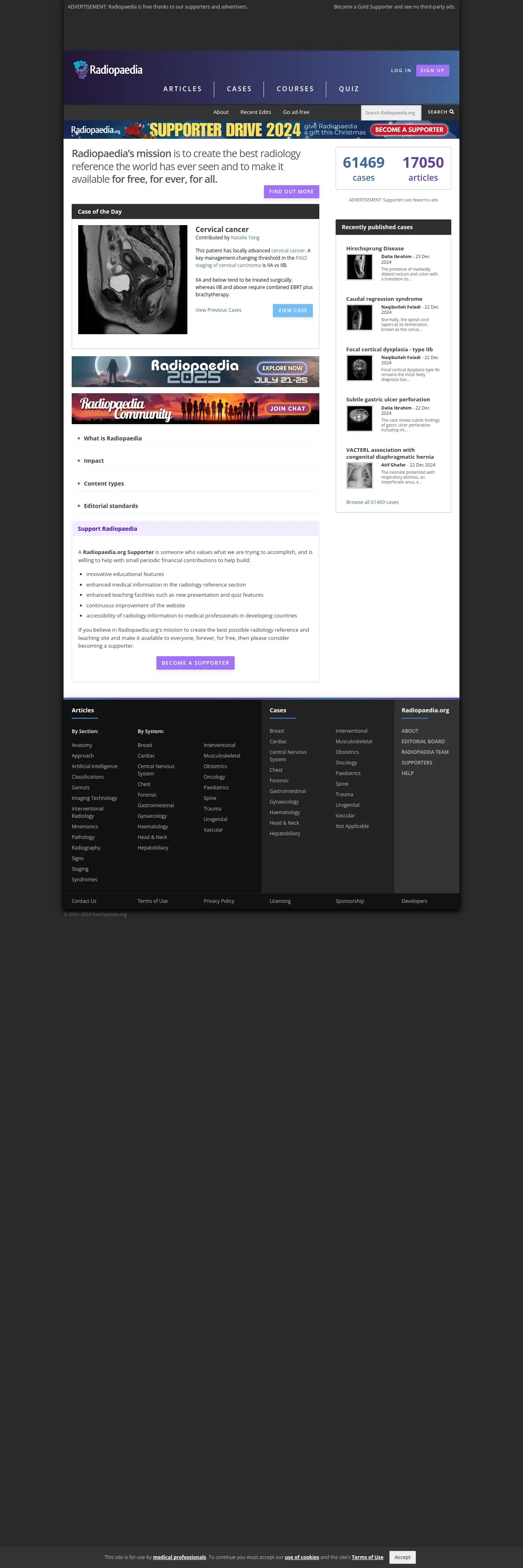Click the FIND OUT MORE button
Viewport: 523px width, 1568px height.
tap(291, 192)
